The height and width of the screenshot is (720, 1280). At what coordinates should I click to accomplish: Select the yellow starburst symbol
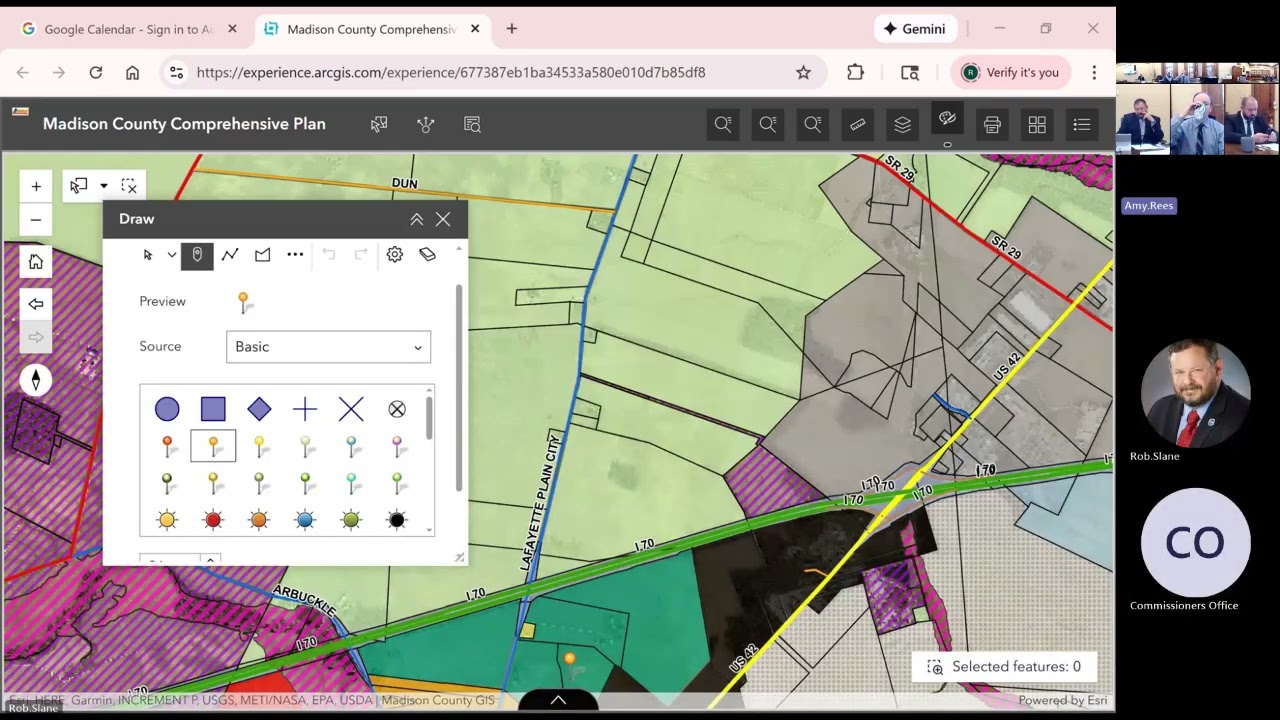pyautogui.click(x=167, y=520)
